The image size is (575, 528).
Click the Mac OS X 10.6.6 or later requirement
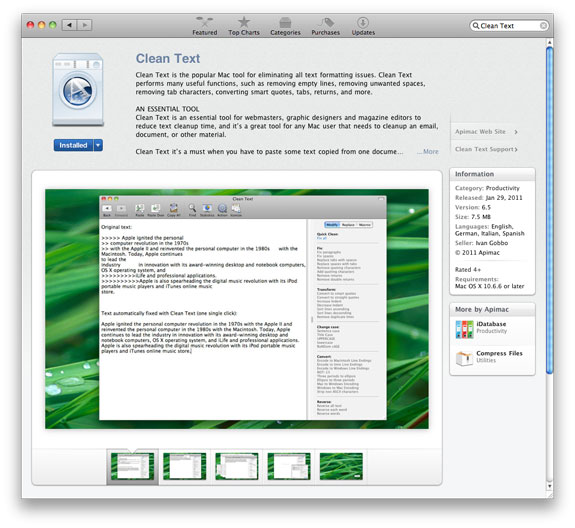coord(489,286)
